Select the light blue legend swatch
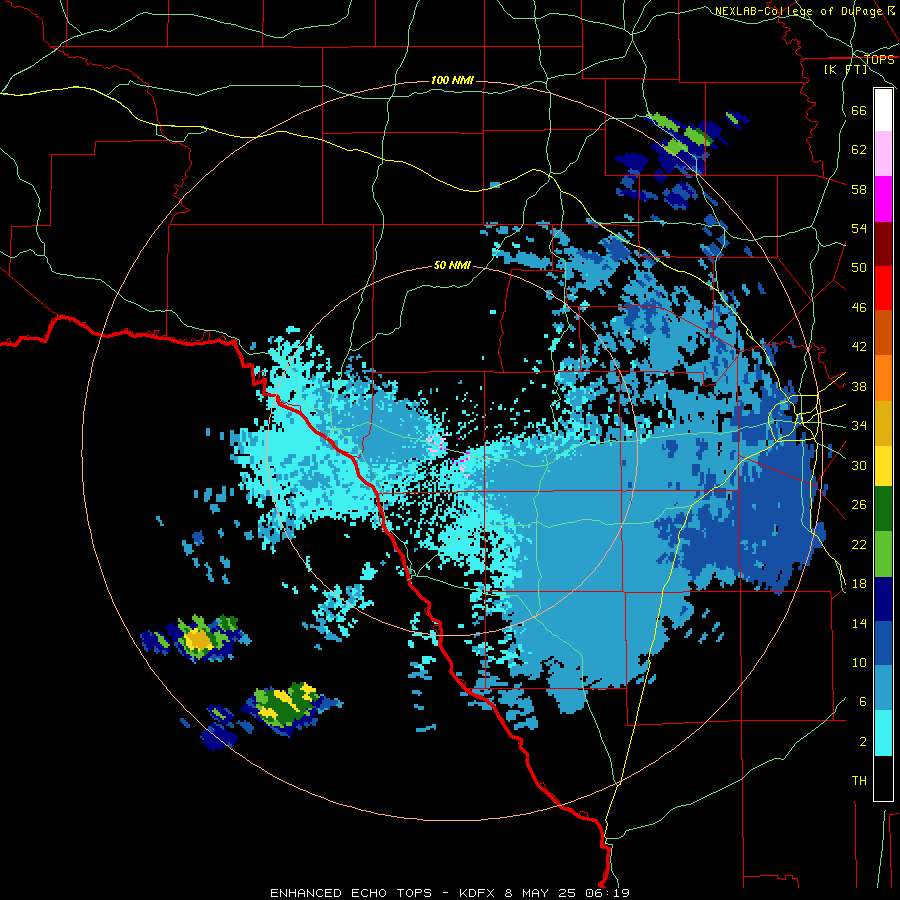Viewport: 900px width, 900px height. [883, 688]
